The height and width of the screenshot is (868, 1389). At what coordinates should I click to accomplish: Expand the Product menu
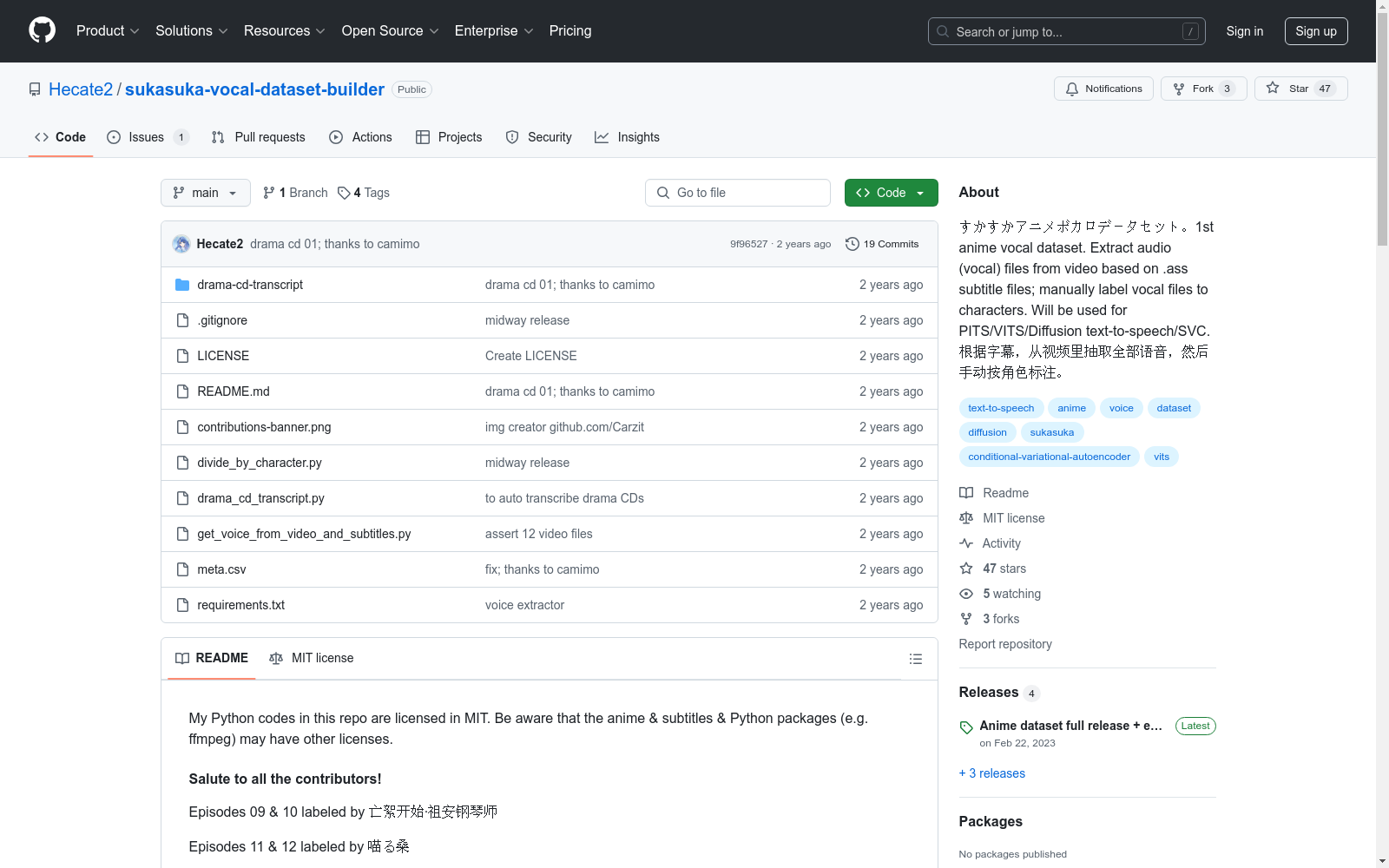108,30
